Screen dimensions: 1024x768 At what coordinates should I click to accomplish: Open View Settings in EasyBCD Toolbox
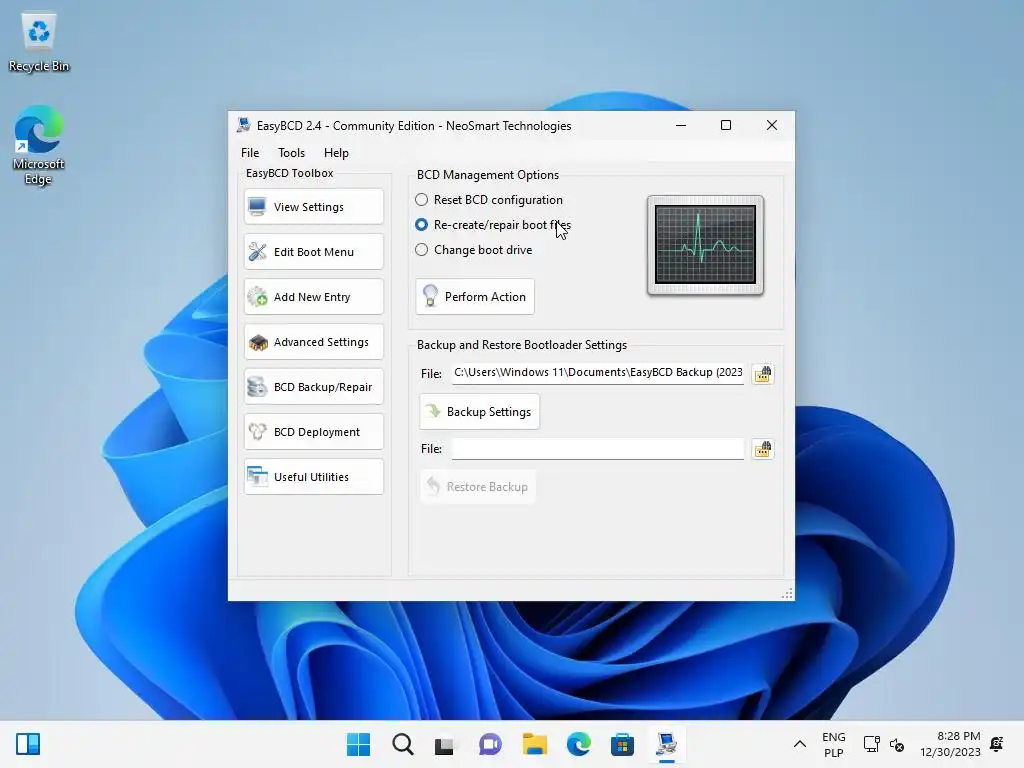coord(313,207)
